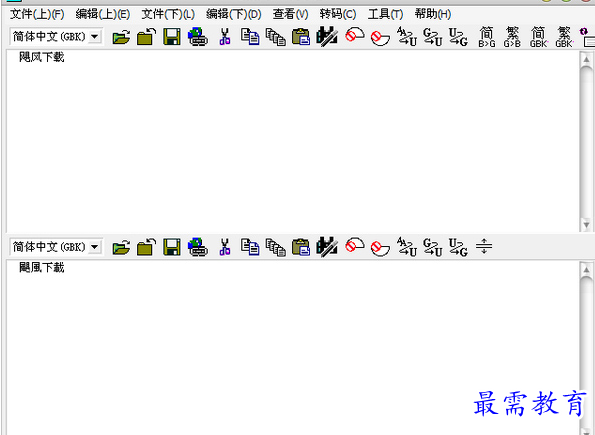Click the U→G conversion icon in upper toolbar
595x435 pixels.
point(458,37)
